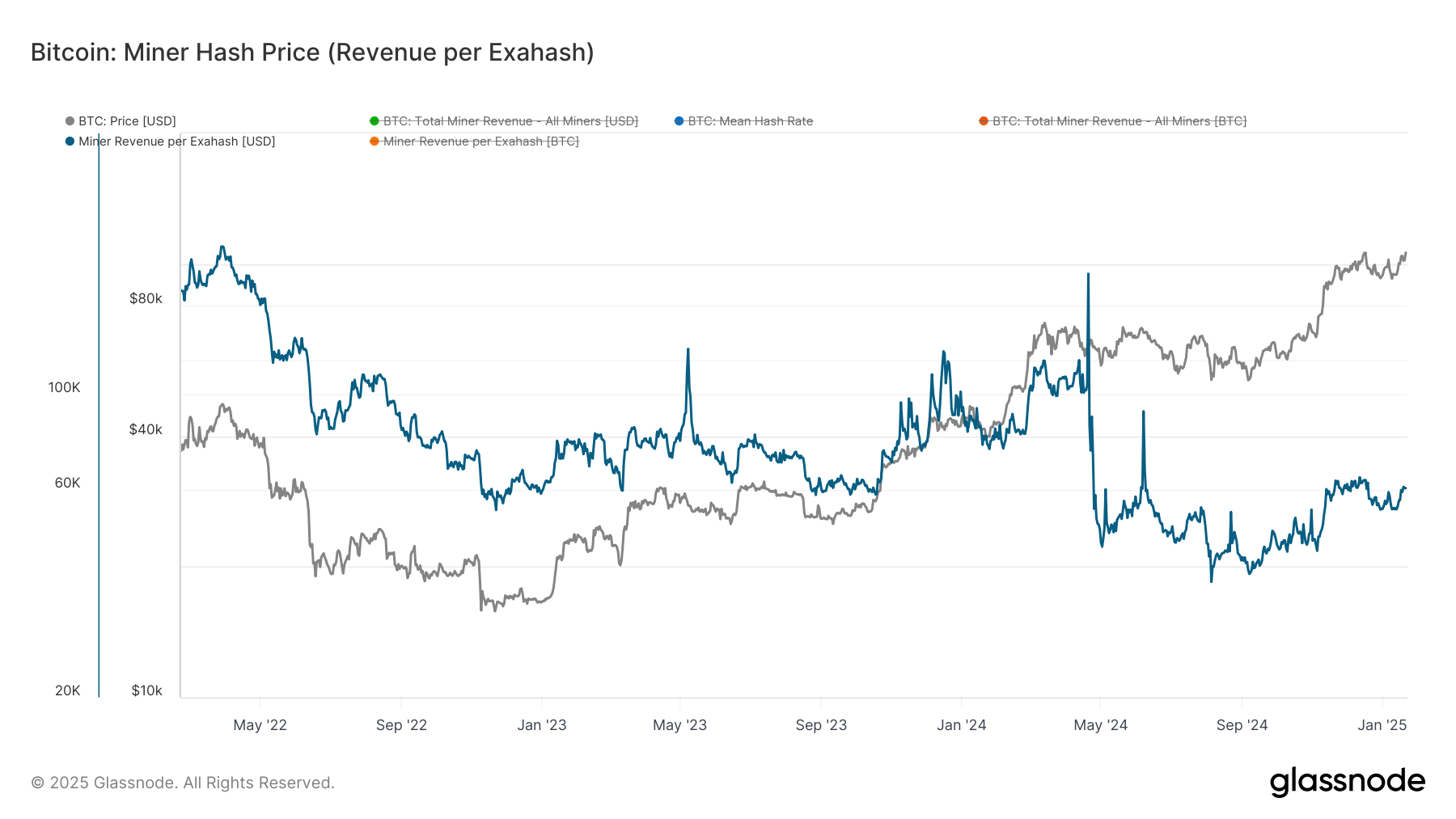Select the Jan '25 axis label

pos(1383,725)
